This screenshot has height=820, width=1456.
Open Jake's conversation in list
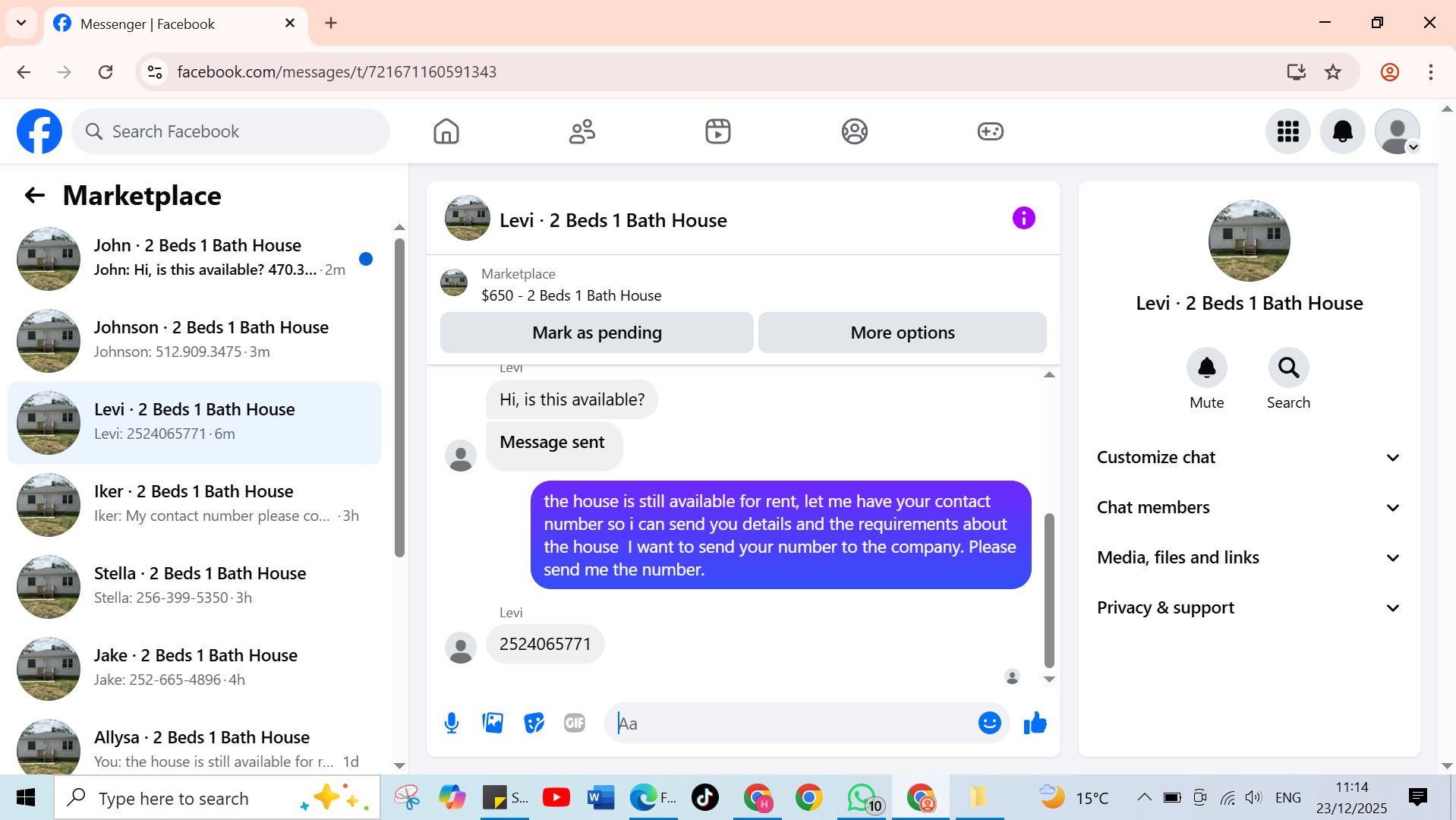click(195, 669)
